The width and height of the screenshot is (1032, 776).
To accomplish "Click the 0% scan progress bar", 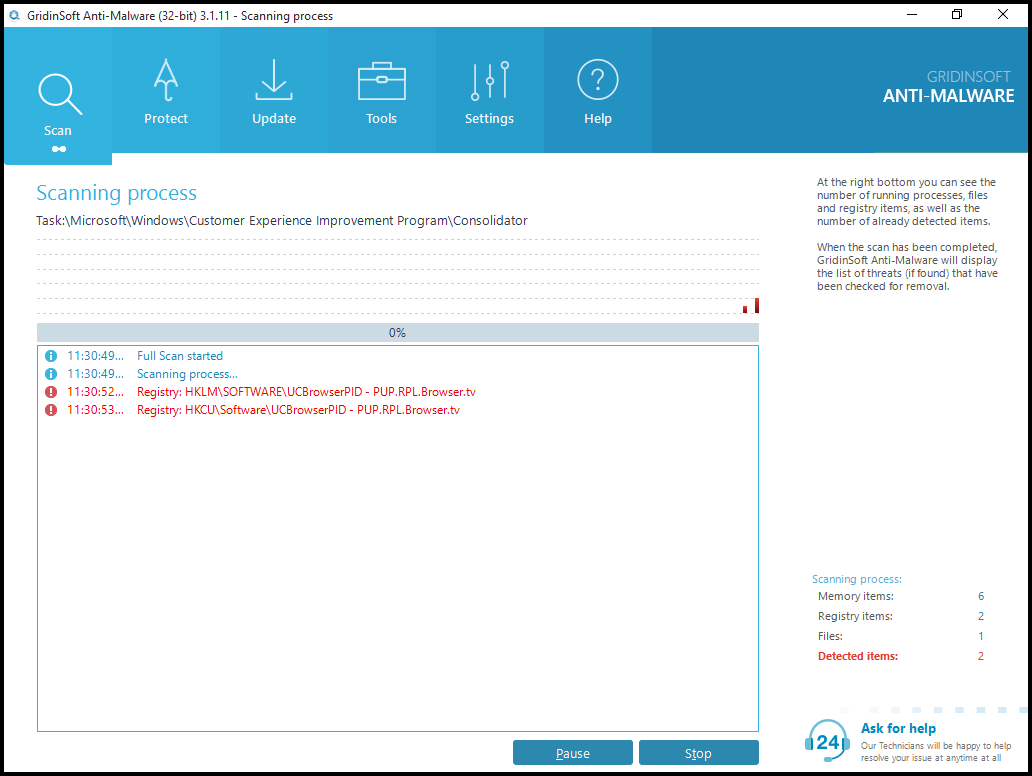I will tap(398, 332).
